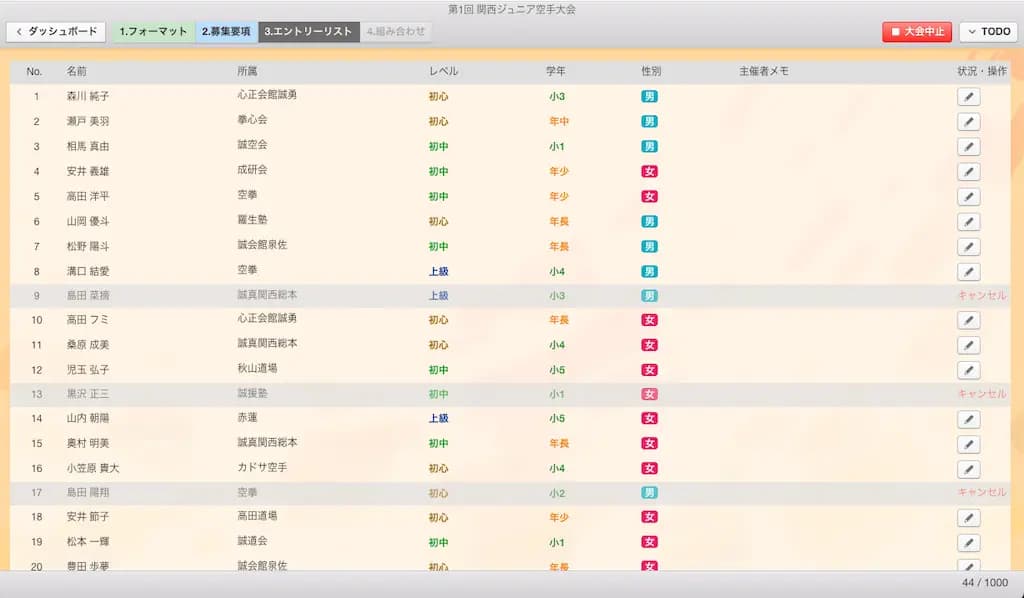The width and height of the screenshot is (1024, 598).
Task: Select cancelled entry 黒沢 正三
Action: coord(88,394)
